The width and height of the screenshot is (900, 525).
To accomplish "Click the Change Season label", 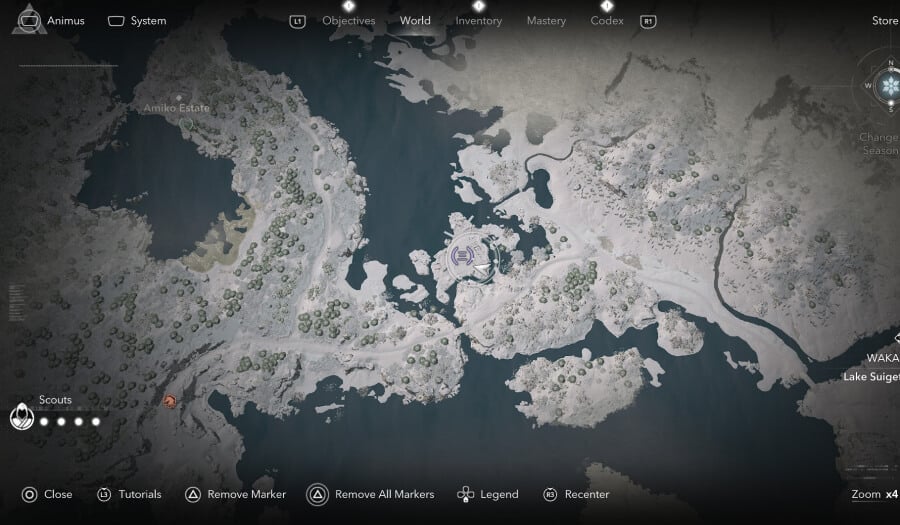I will point(879,144).
